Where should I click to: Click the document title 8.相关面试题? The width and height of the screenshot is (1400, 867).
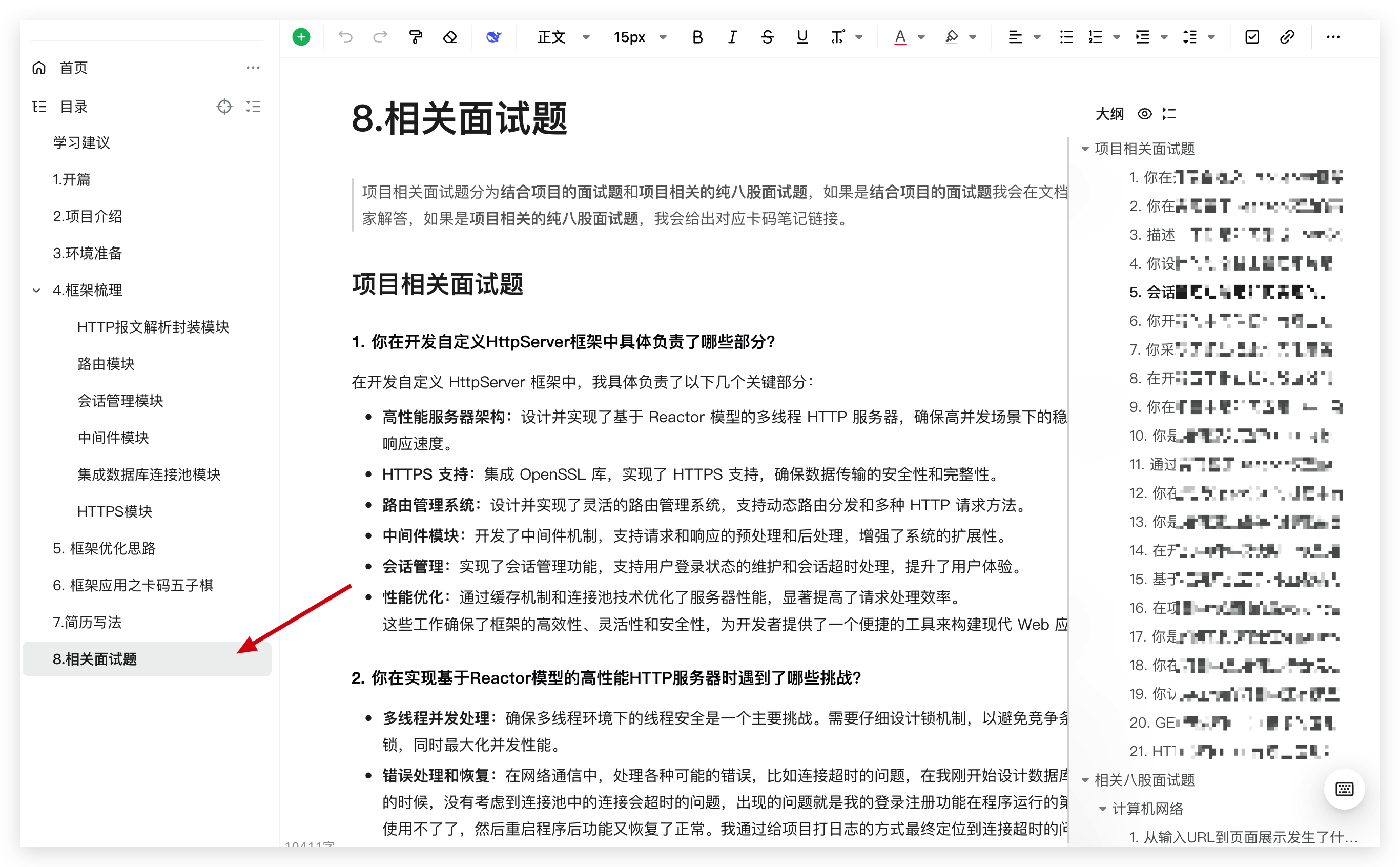[x=459, y=119]
